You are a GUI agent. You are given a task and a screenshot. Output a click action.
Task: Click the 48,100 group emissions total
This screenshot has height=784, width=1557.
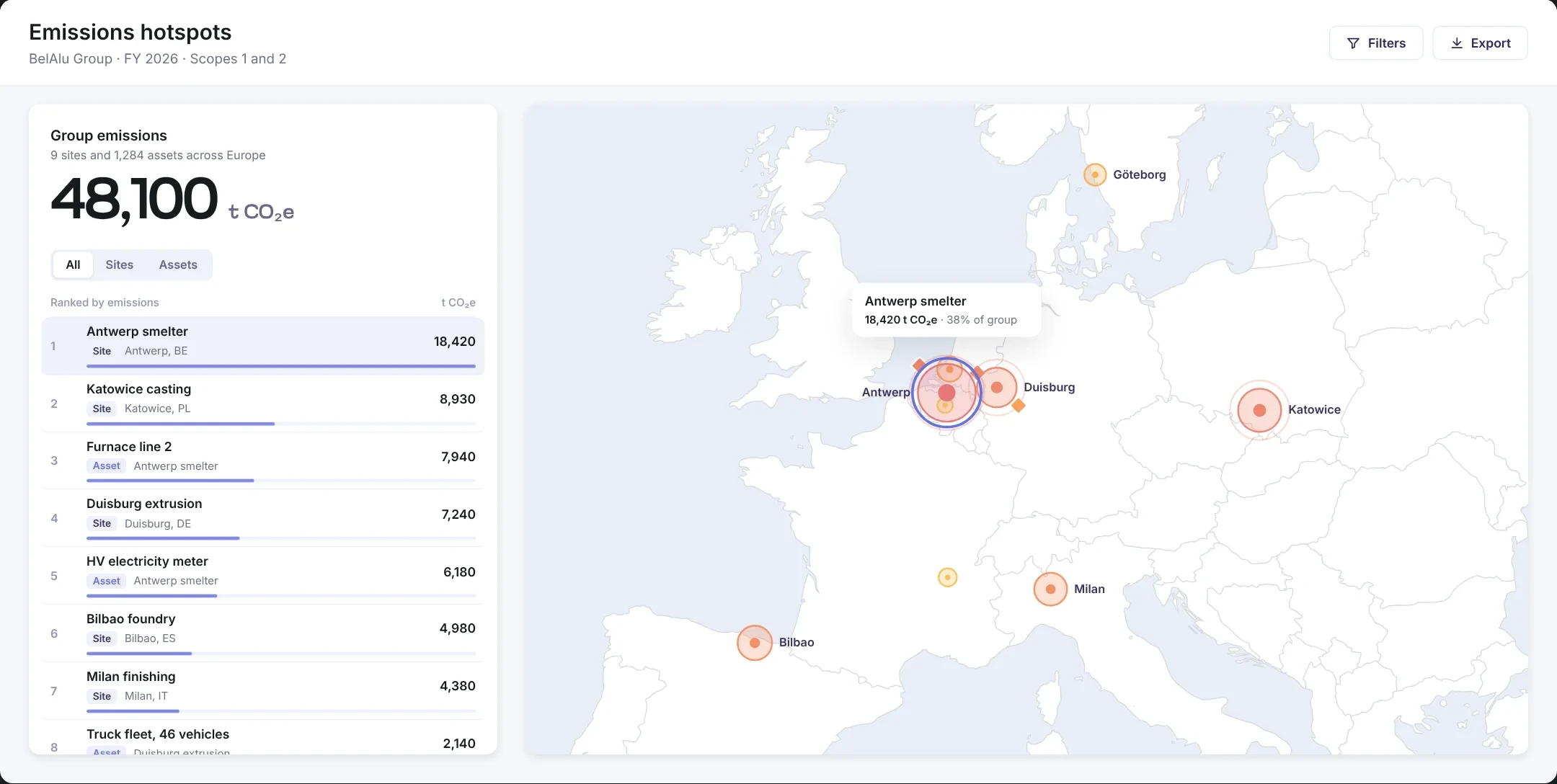click(134, 200)
